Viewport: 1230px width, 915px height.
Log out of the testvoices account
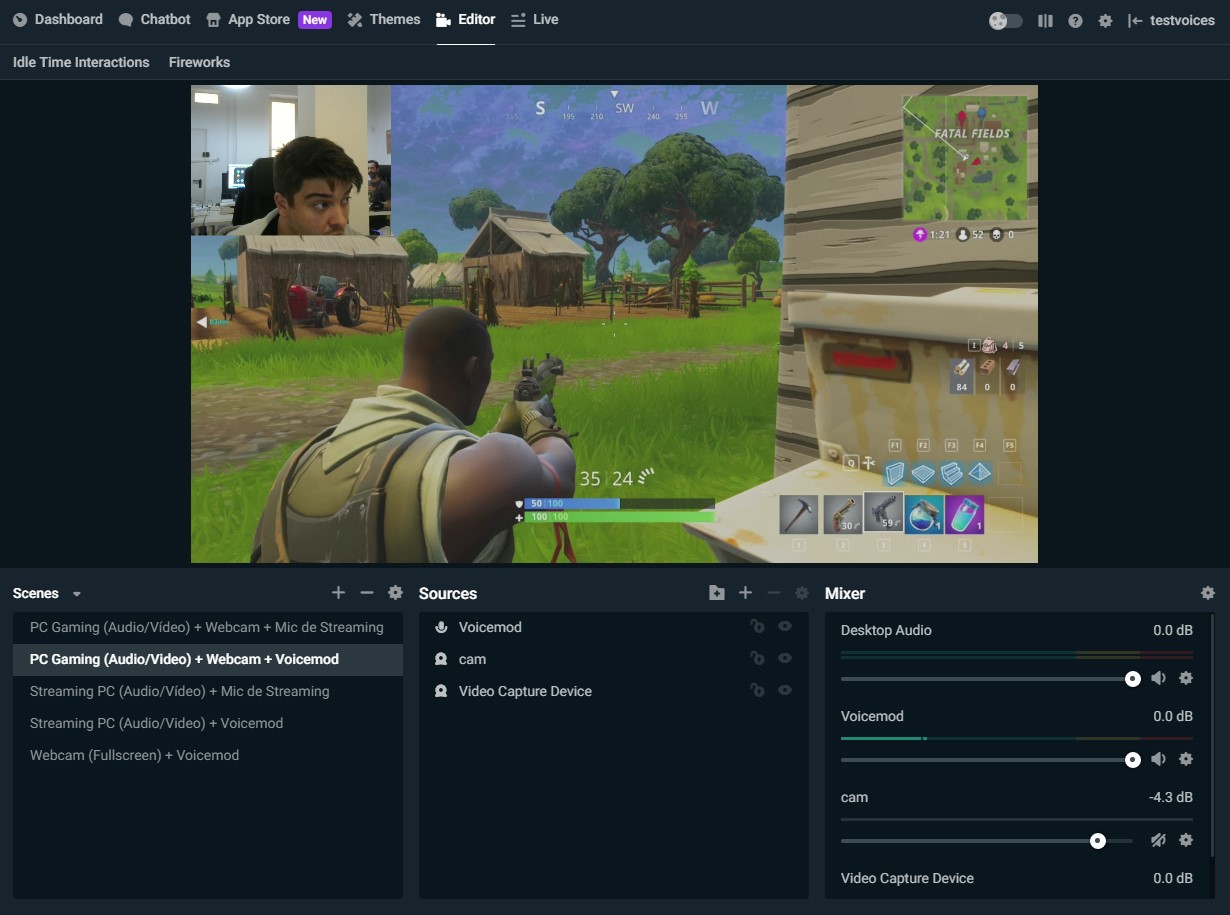(1171, 21)
